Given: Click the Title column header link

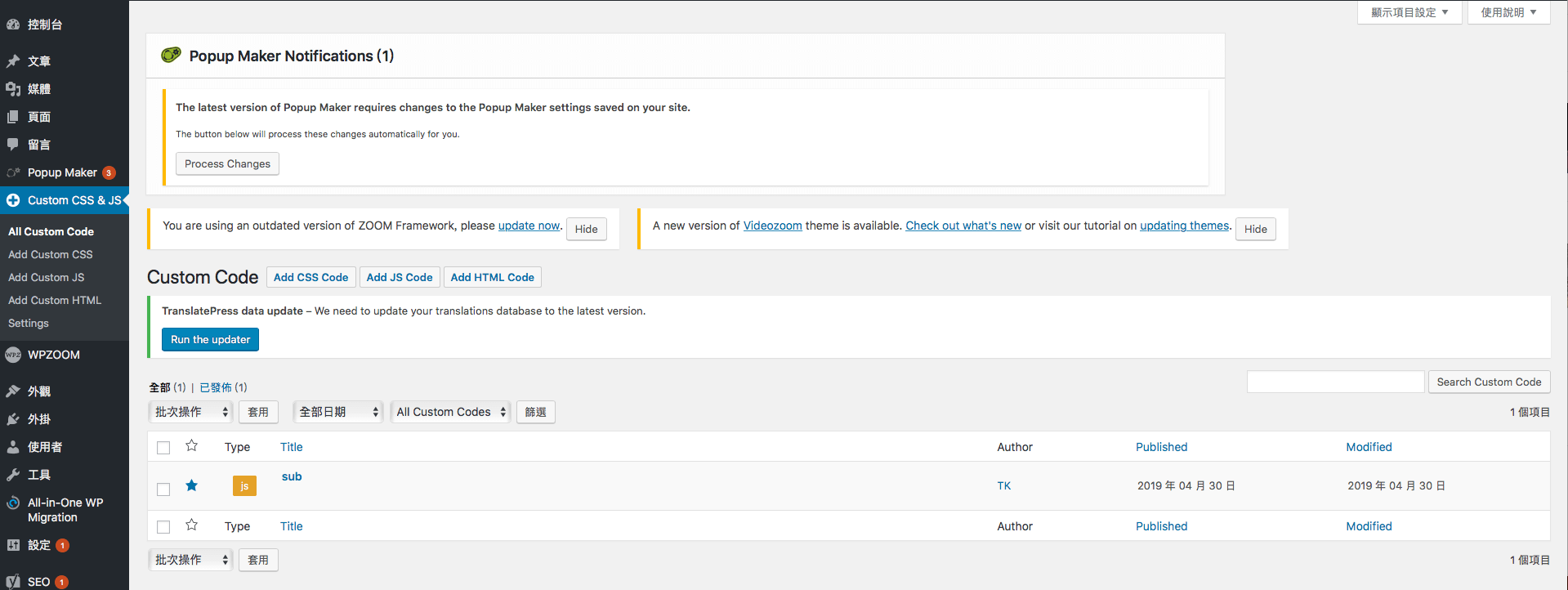Looking at the screenshot, I should [x=292, y=447].
